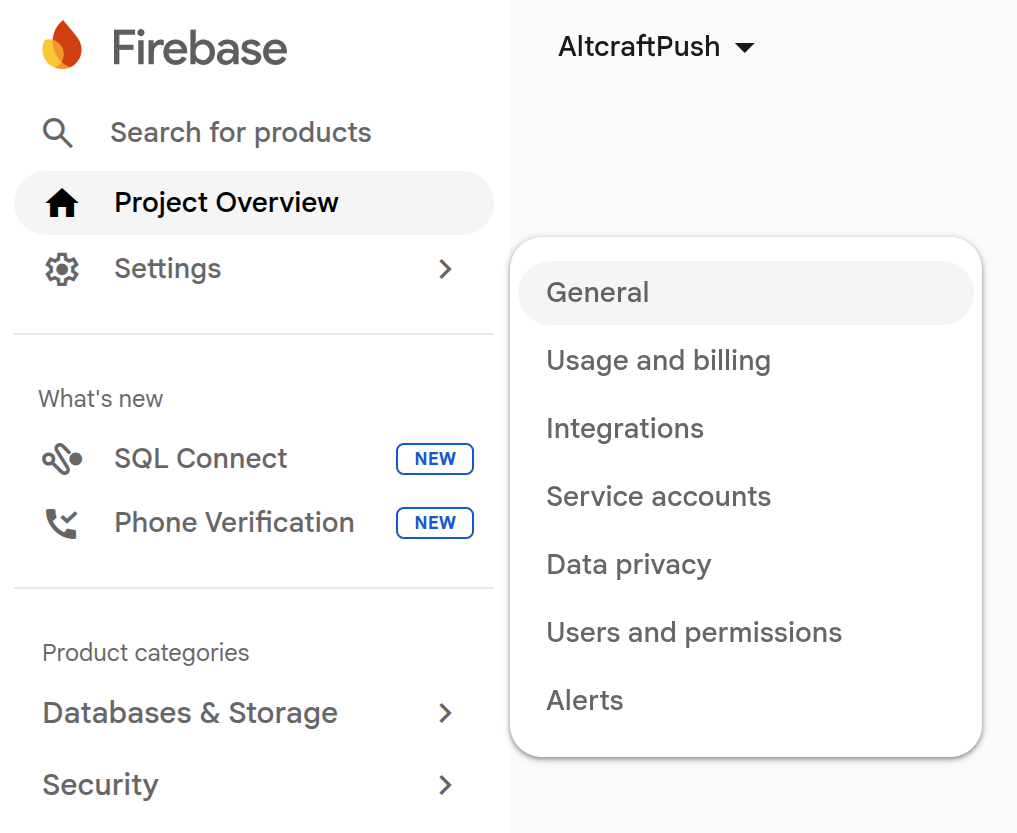Expand the Security category chevron
The width and height of the screenshot is (1017, 833).
tap(445, 785)
